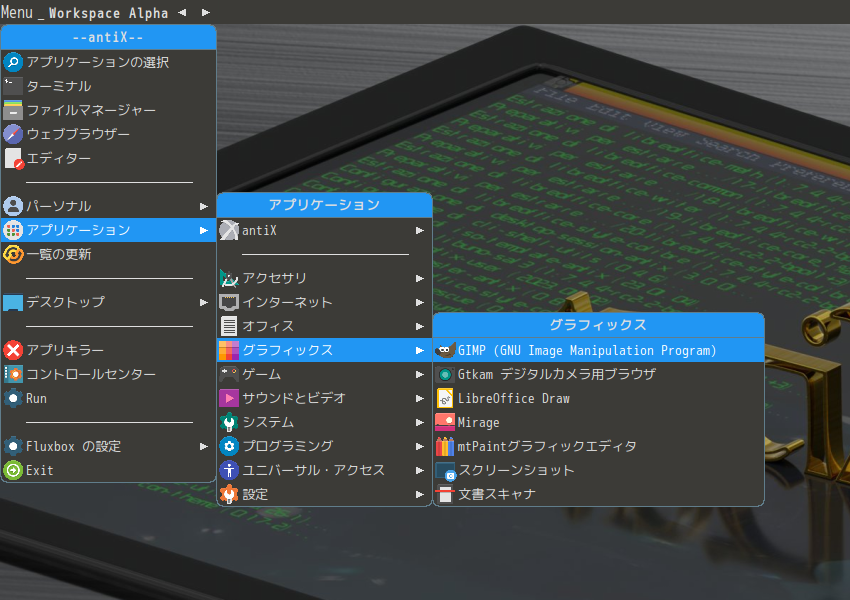Click the LibreOffice Draw icon
850x600 pixels.
(445, 398)
